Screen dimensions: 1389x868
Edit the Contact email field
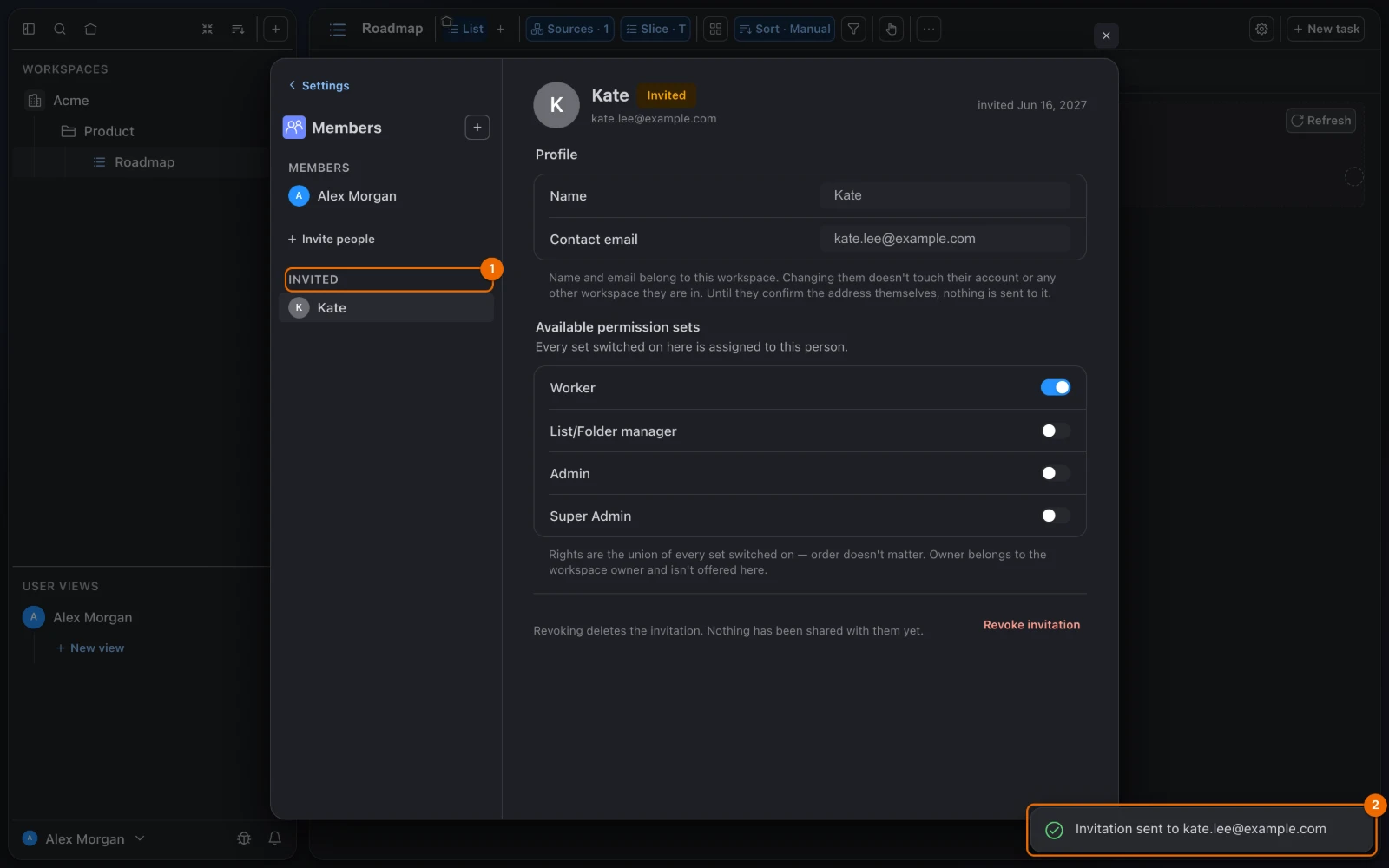945,239
